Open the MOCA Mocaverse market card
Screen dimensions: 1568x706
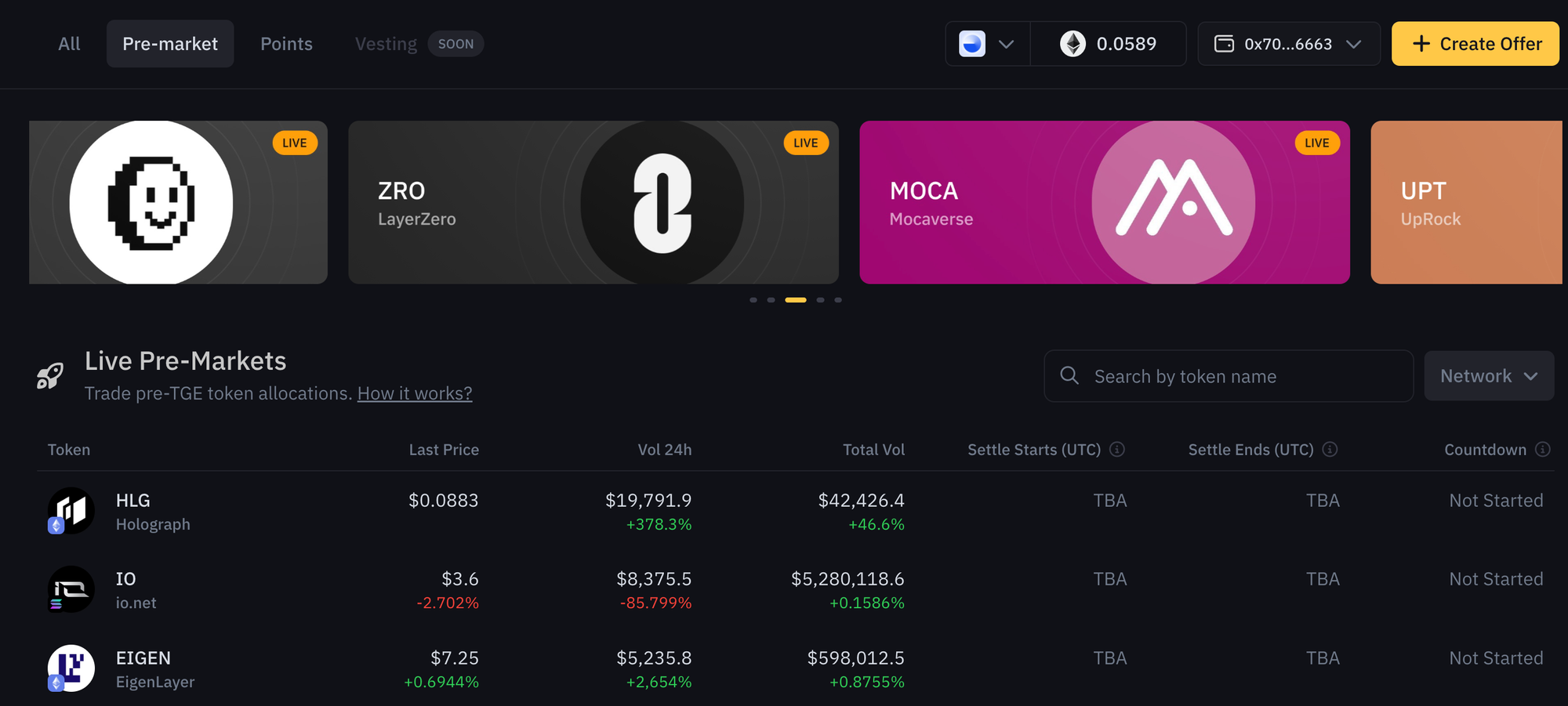tap(1105, 202)
